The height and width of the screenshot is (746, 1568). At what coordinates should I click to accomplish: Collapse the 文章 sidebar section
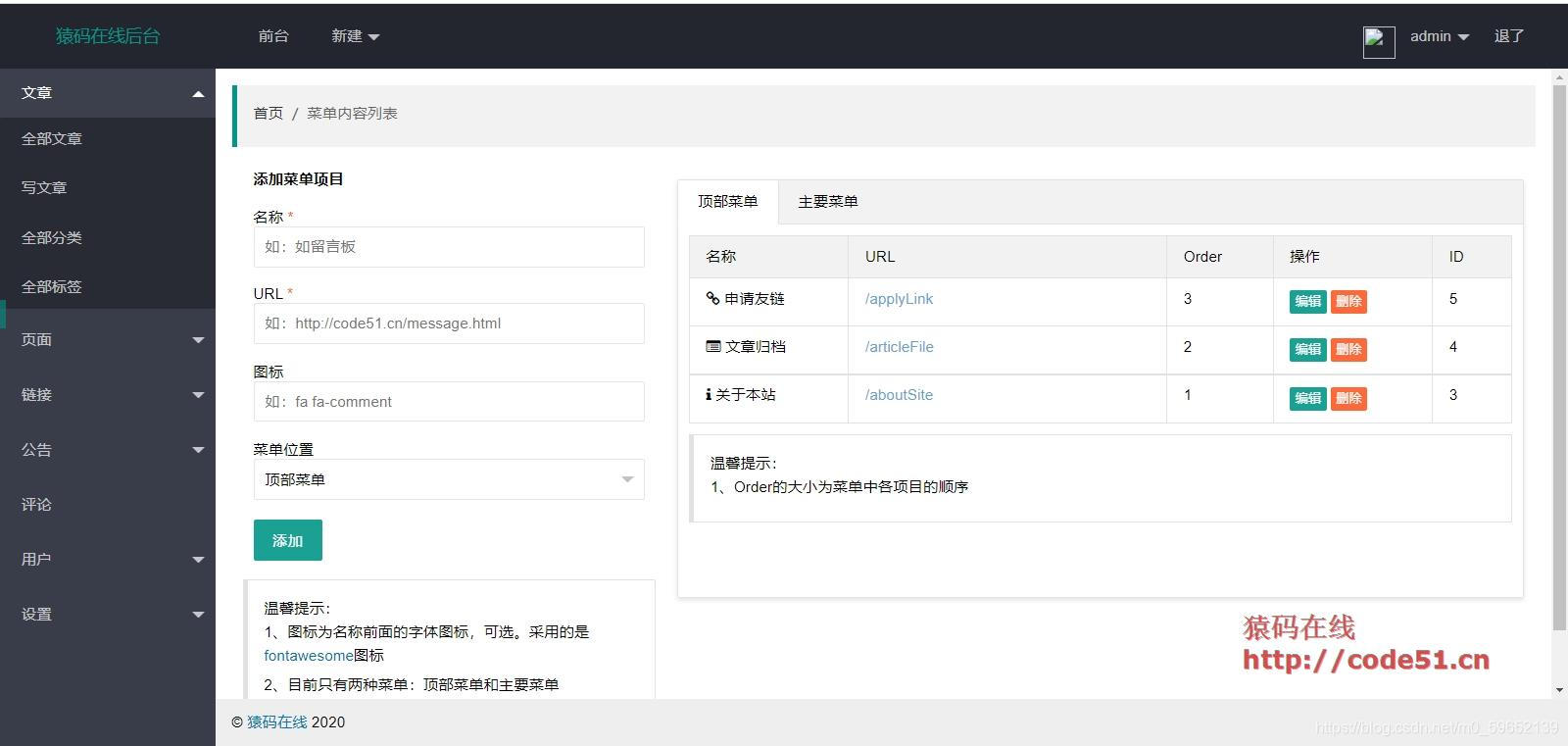[108, 93]
